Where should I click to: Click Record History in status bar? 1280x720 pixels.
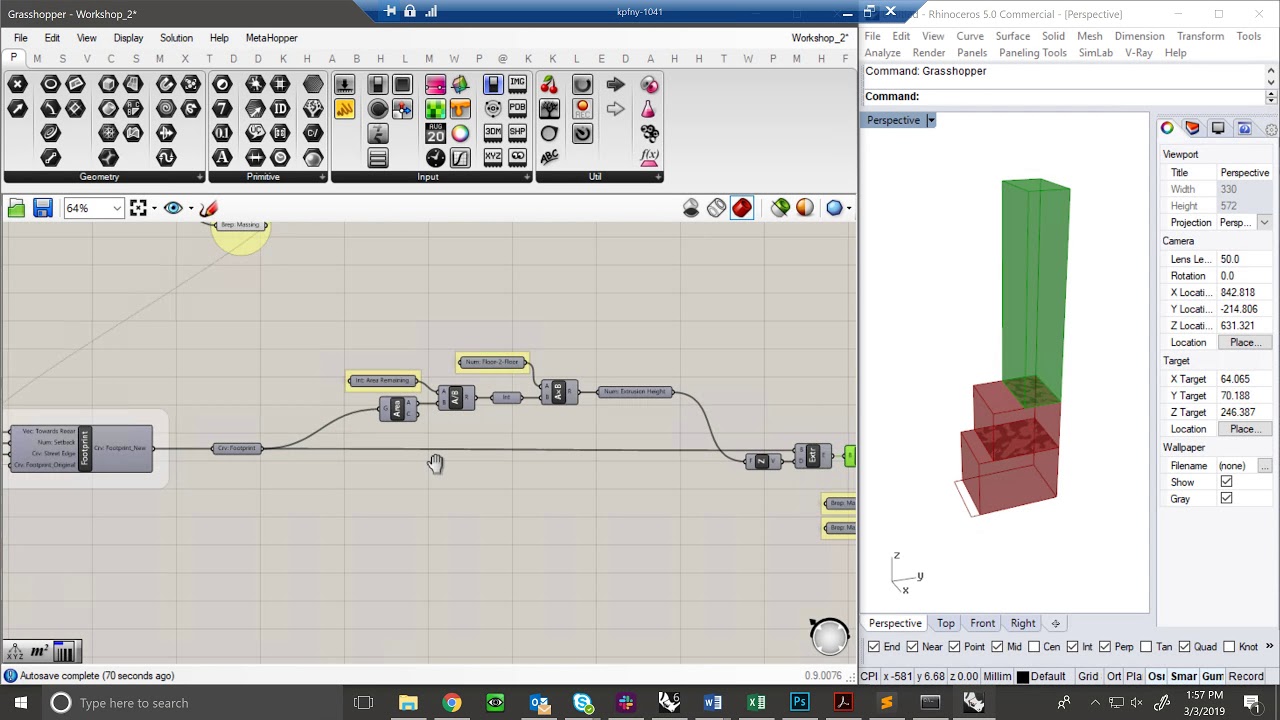[1246, 677]
